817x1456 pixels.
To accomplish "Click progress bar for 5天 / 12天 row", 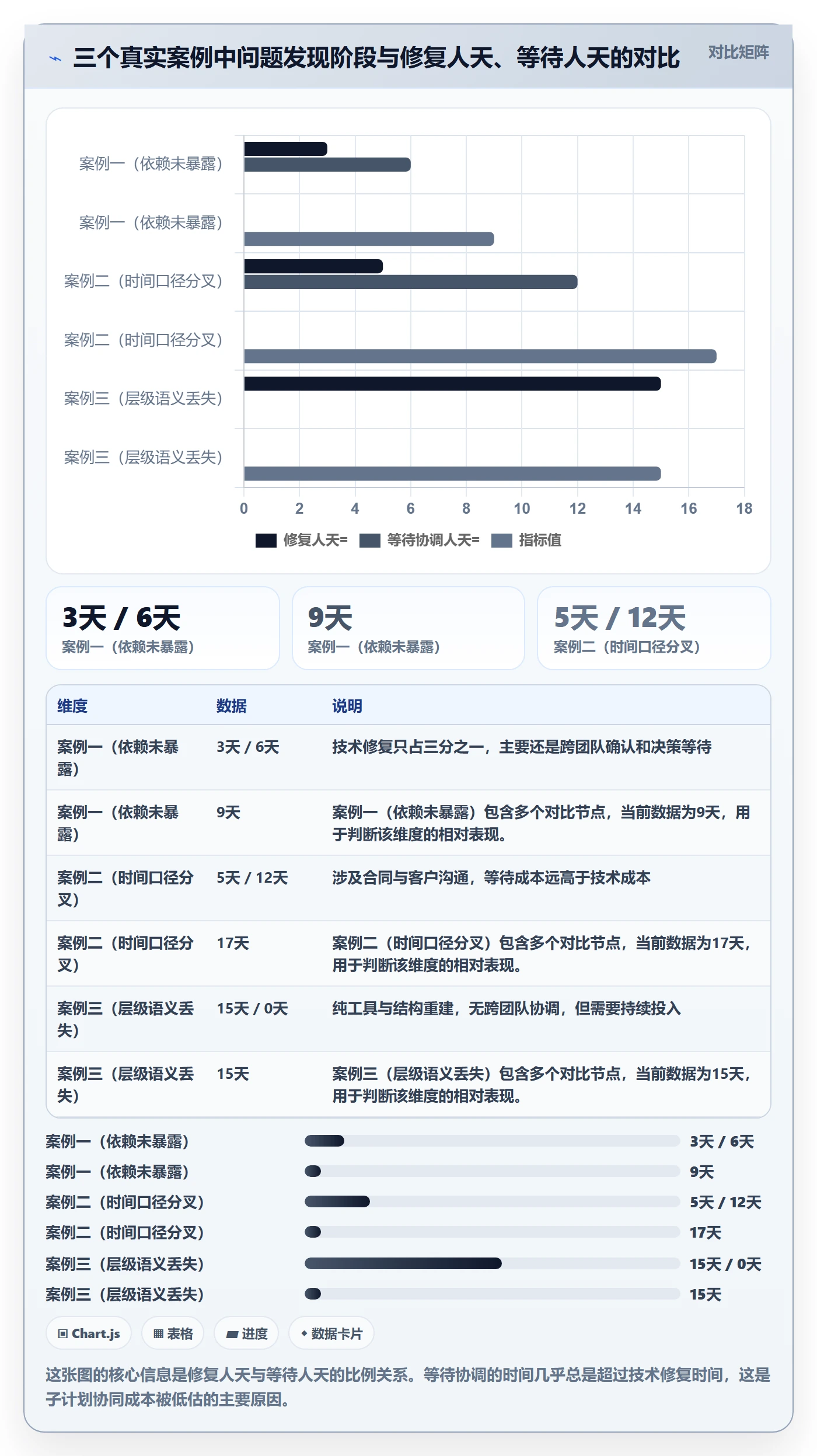I will (493, 1201).
